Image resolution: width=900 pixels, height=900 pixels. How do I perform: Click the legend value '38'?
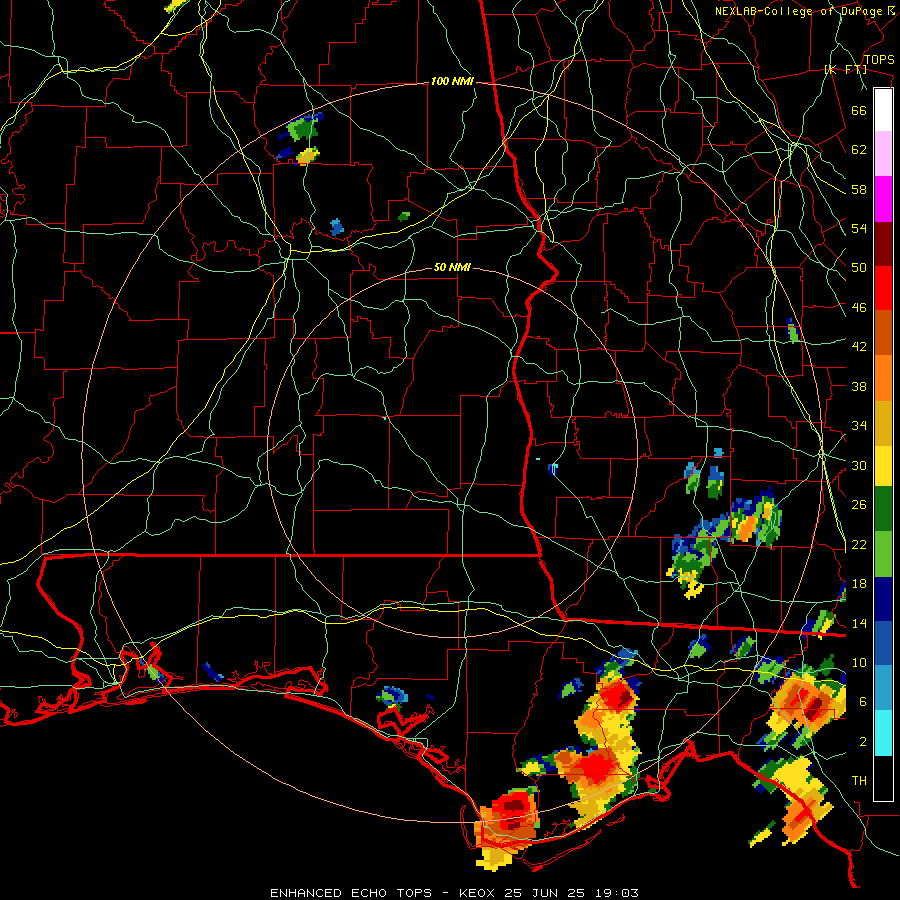(859, 386)
